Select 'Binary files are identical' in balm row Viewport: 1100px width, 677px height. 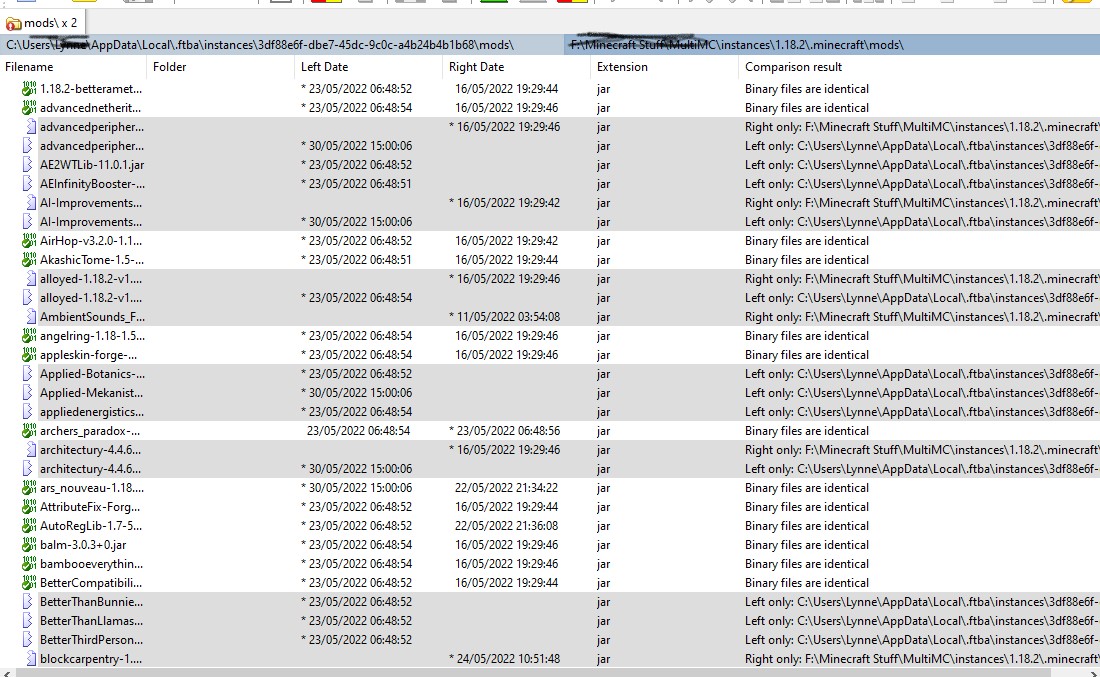[807, 544]
